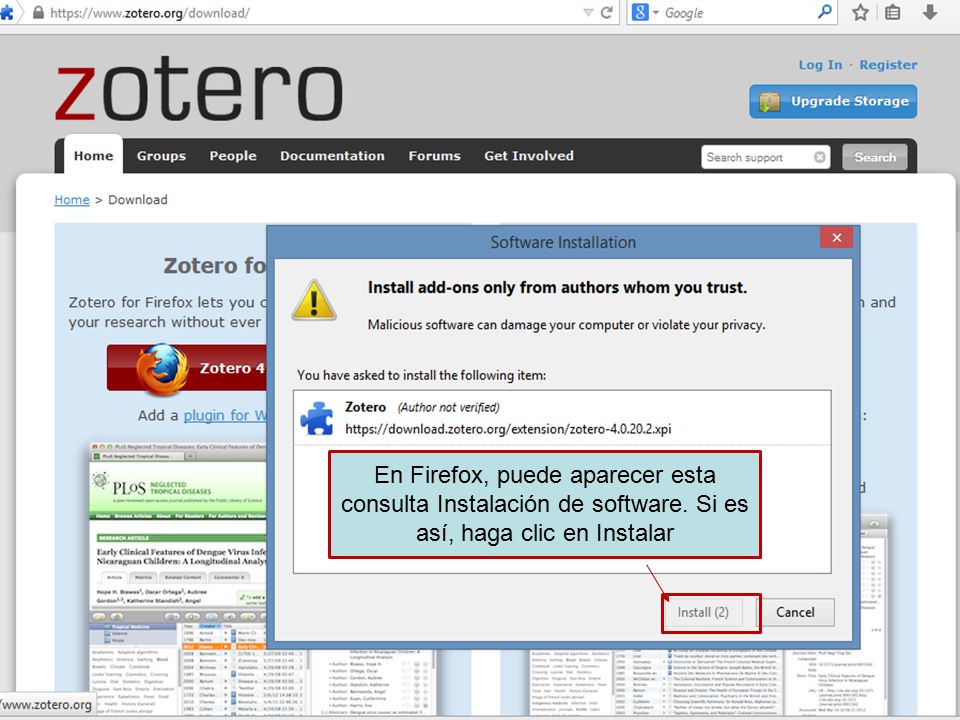The height and width of the screenshot is (720, 960).
Task: Click the padlock security icon
Action: pyautogui.click(x=37, y=12)
